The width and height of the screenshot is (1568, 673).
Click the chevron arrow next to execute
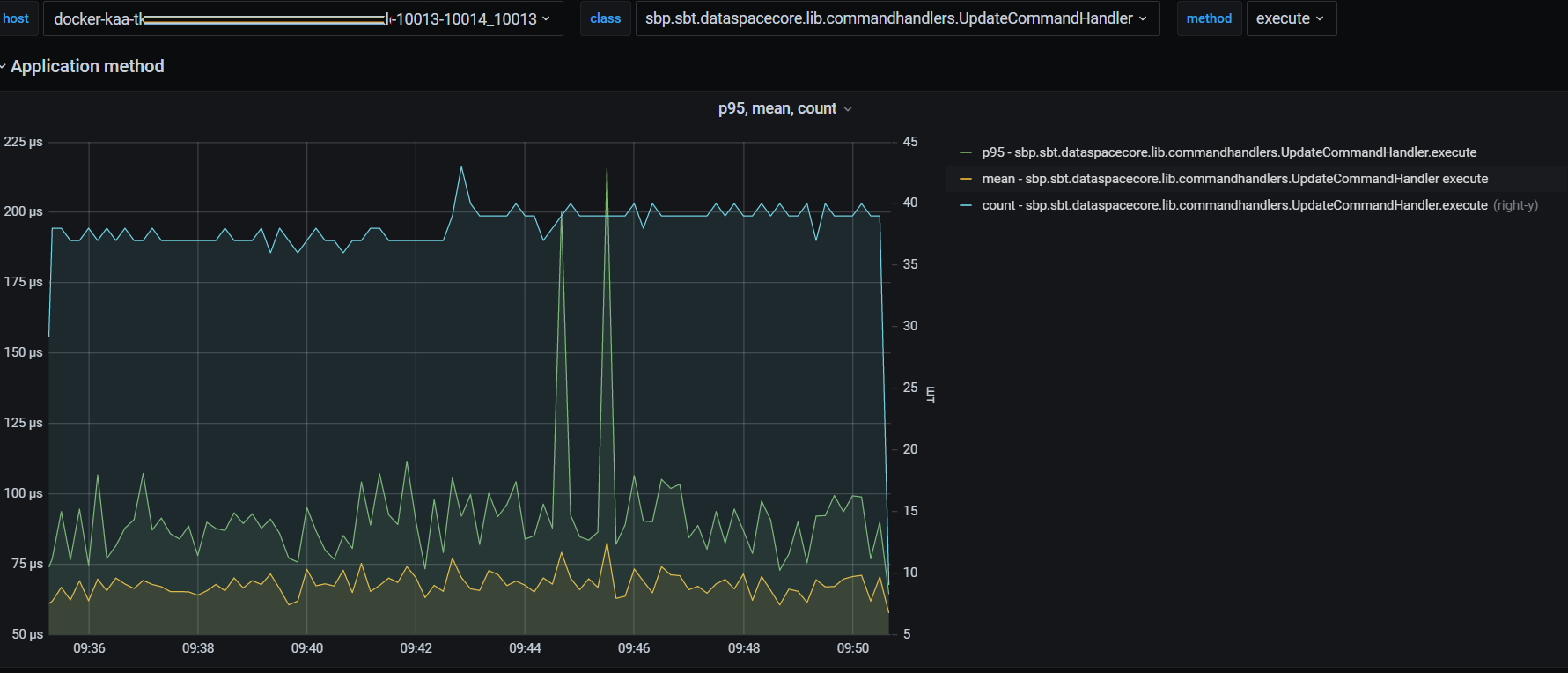[x=1320, y=18]
